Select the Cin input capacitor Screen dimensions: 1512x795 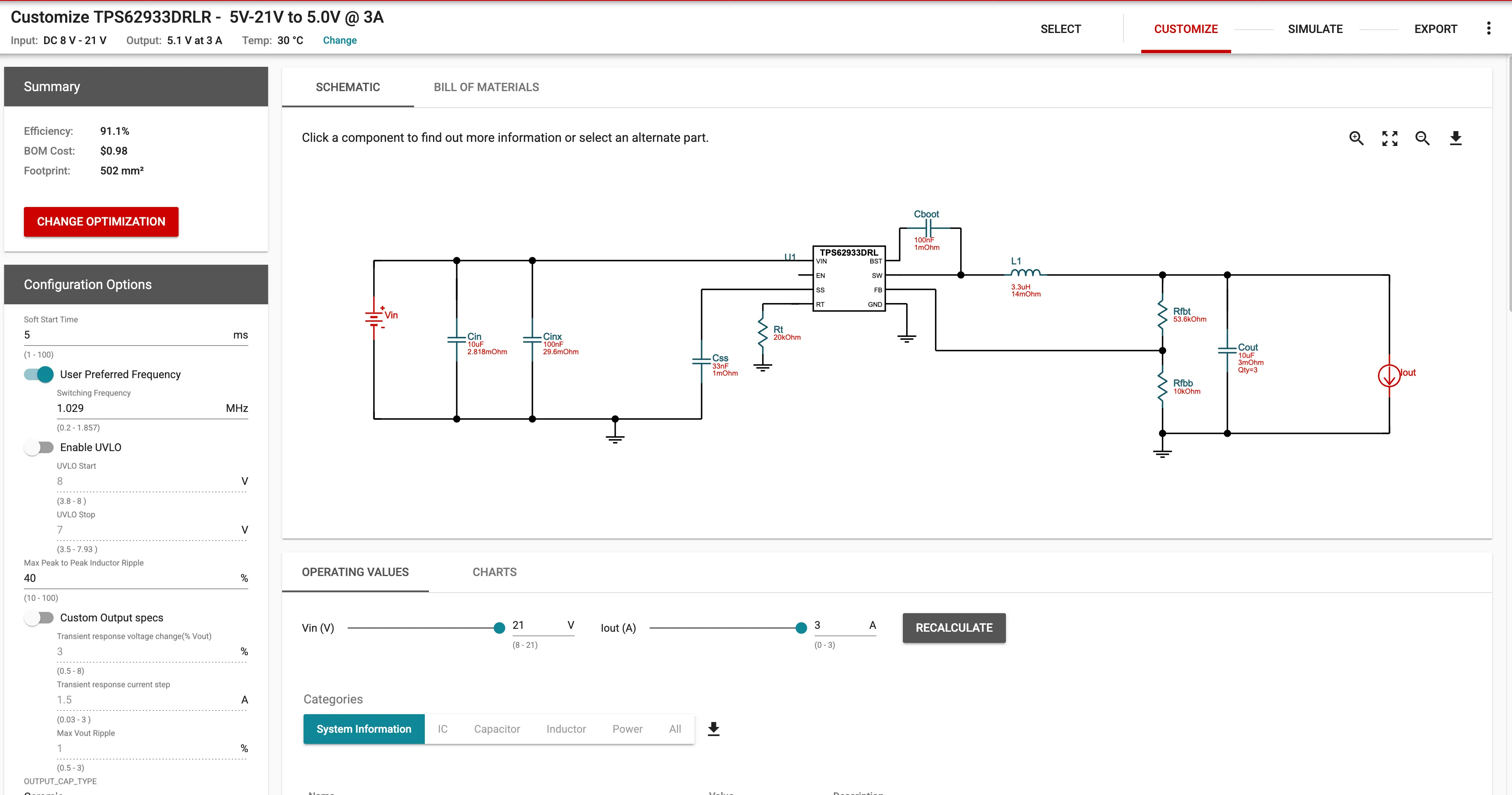[457, 339]
